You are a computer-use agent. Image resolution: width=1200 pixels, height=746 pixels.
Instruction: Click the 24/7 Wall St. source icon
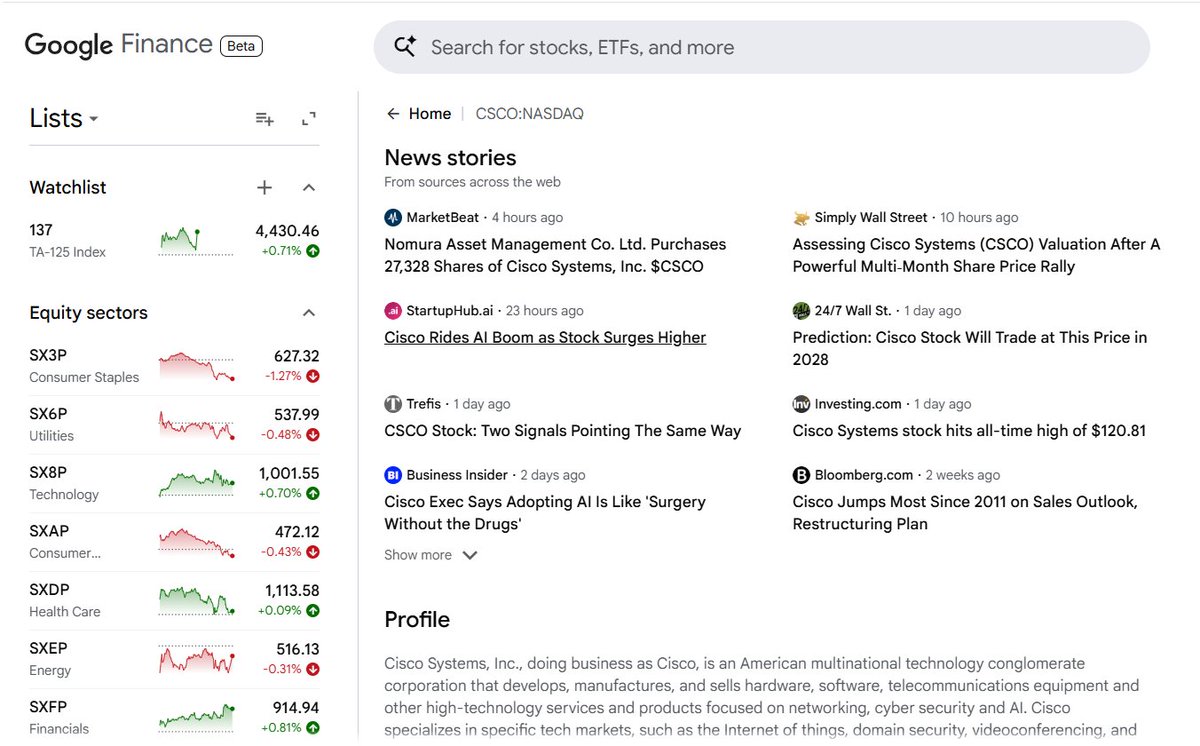coord(801,310)
